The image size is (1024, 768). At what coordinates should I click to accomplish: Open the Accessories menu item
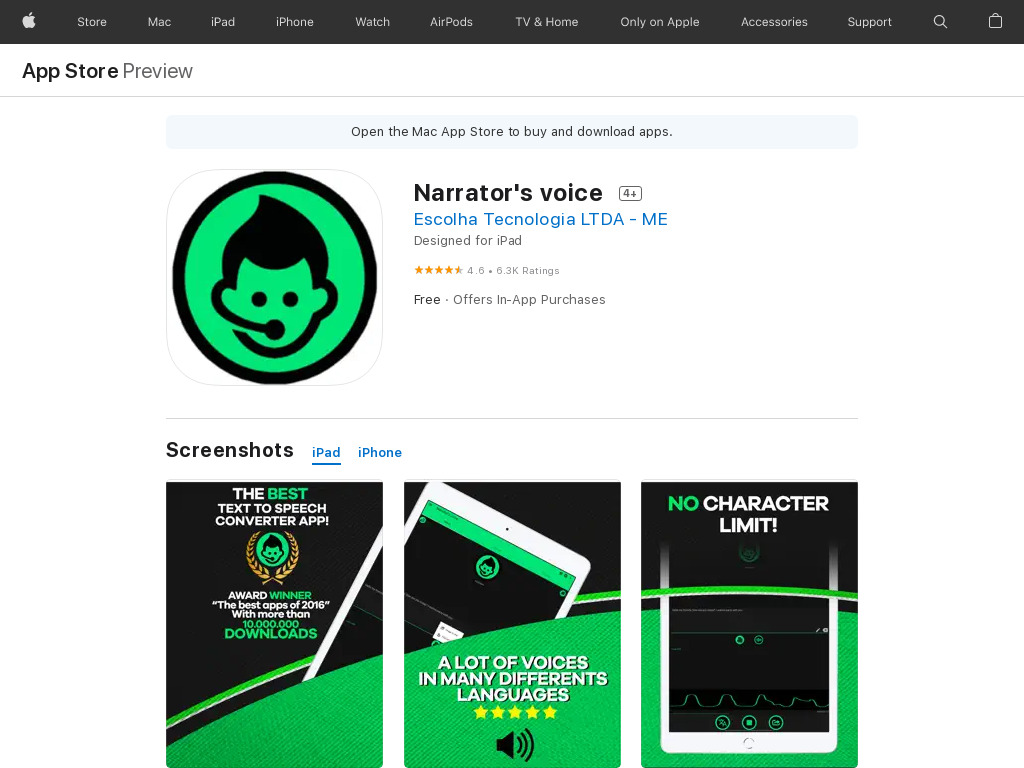click(x=774, y=22)
